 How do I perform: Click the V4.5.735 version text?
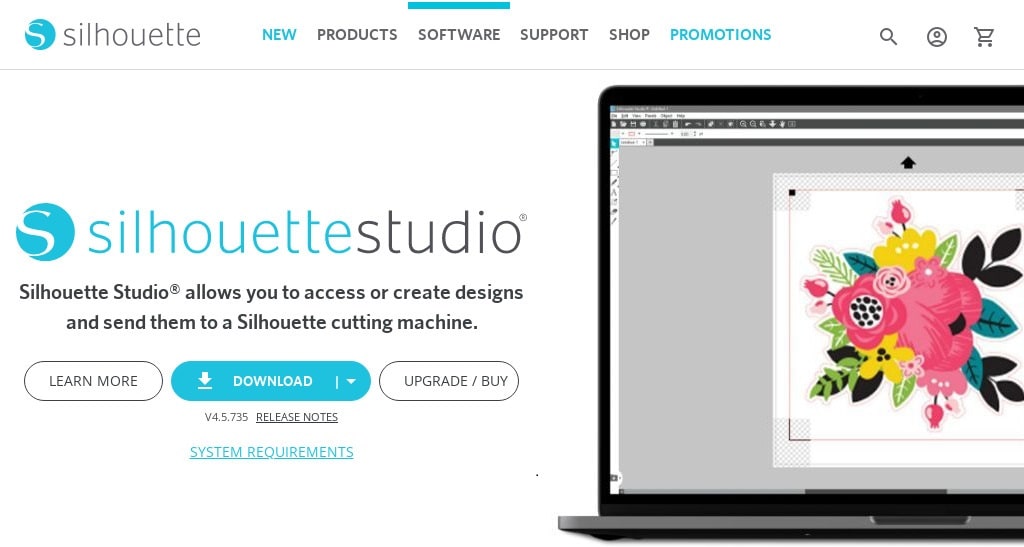227,417
